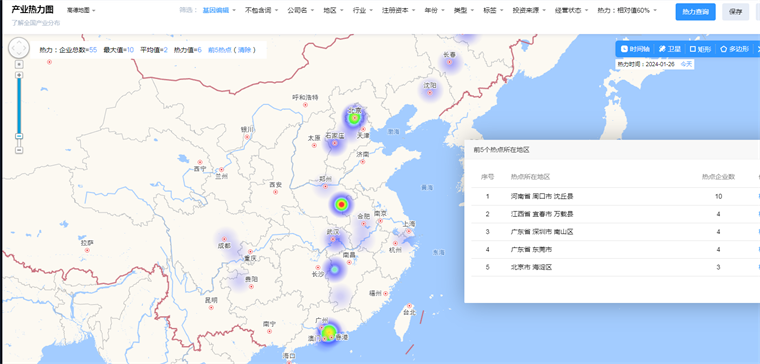This screenshot has height=364, width=760.
Task: Click the Shenzhen yellow heat spot
Action: coord(329,332)
